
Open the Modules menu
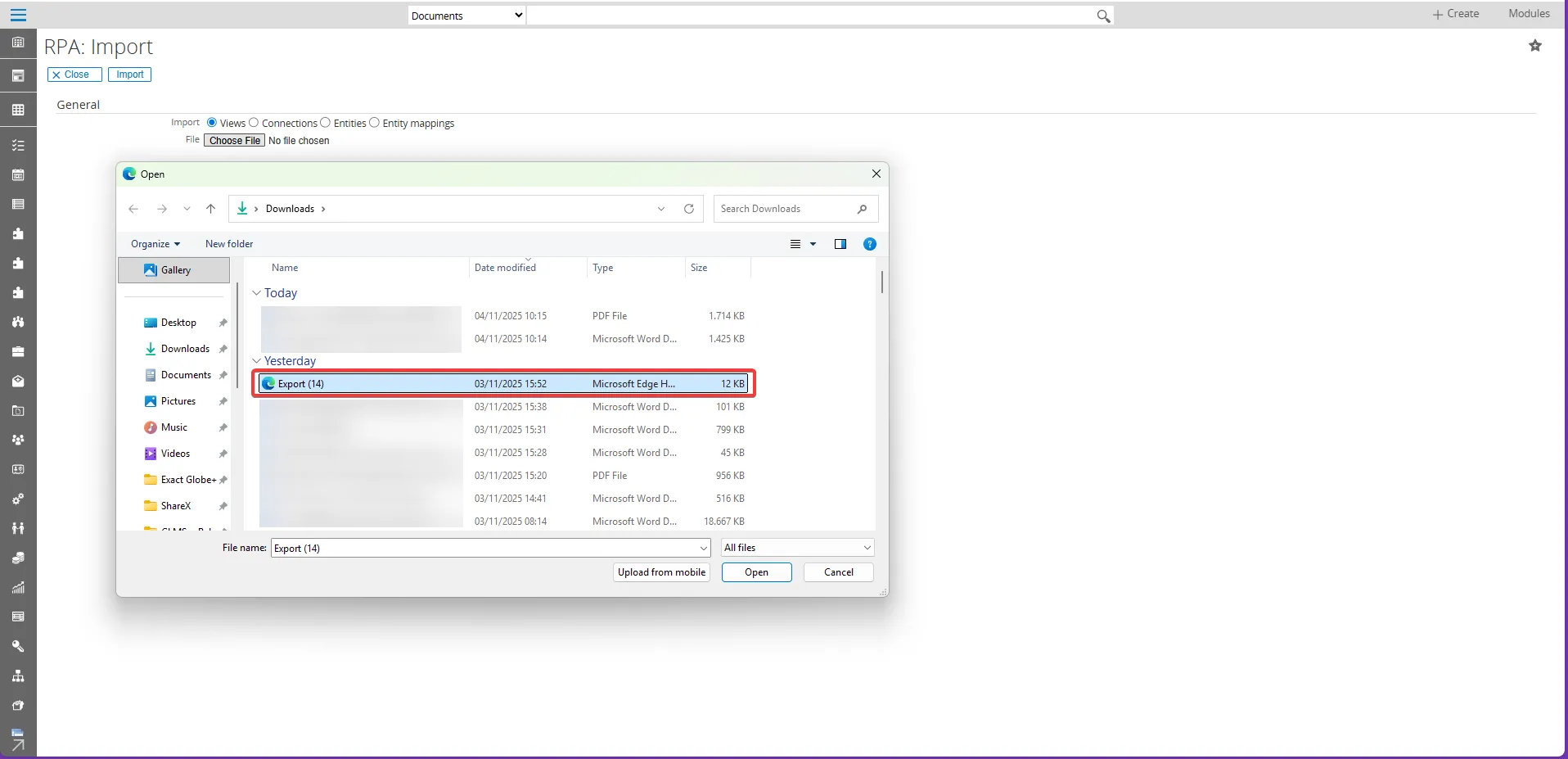click(1528, 14)
